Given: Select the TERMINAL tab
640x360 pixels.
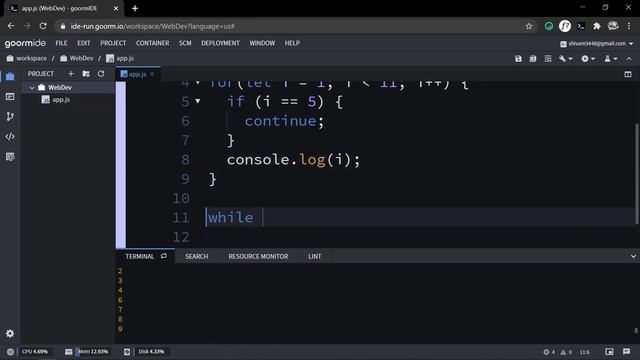Looking at the screenshot, I should [140, 256].
